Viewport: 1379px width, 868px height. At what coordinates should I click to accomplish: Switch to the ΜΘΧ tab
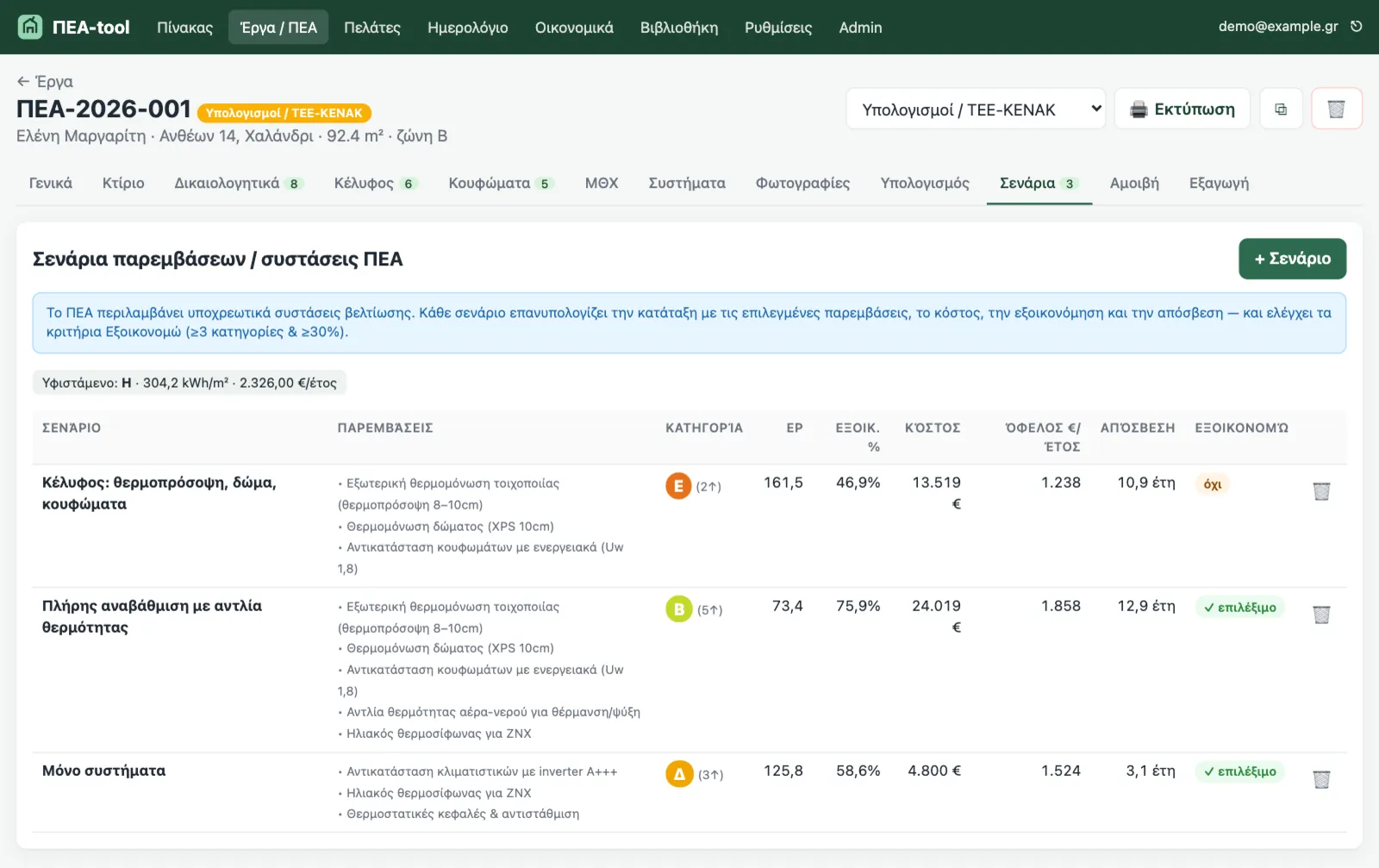[x=602, y=183]
